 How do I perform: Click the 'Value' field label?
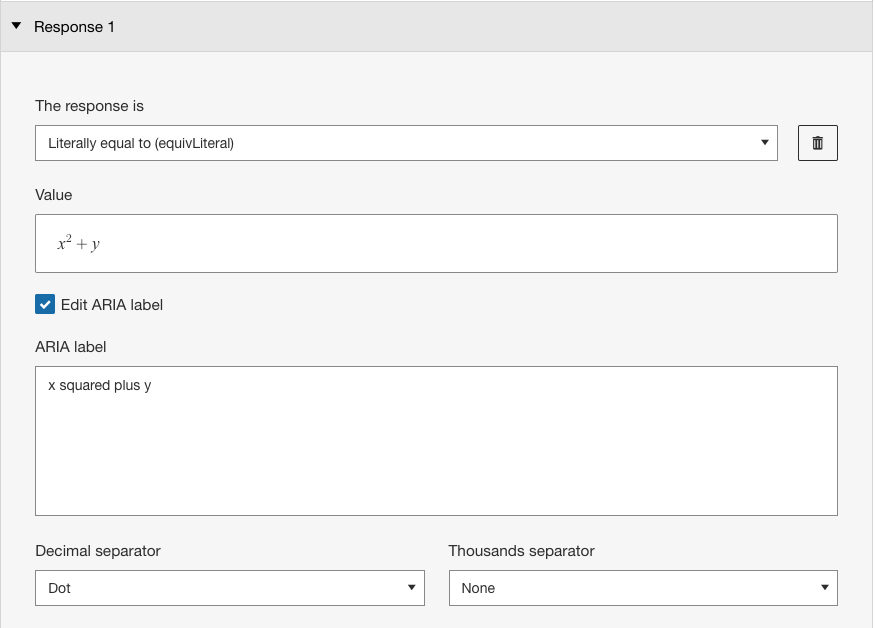tap(54, 195)
